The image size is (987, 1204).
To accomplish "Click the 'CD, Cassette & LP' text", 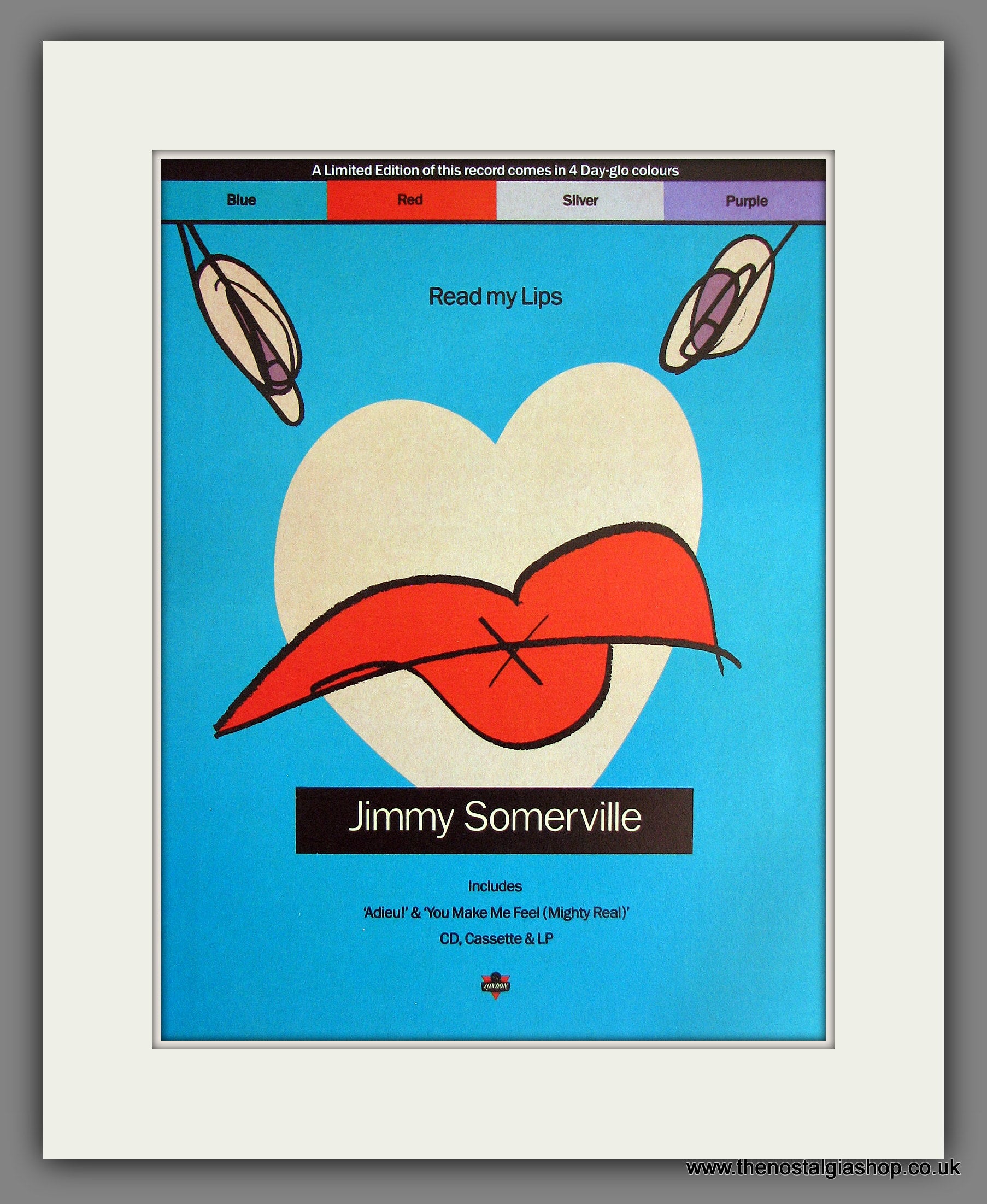I will 496,938.
